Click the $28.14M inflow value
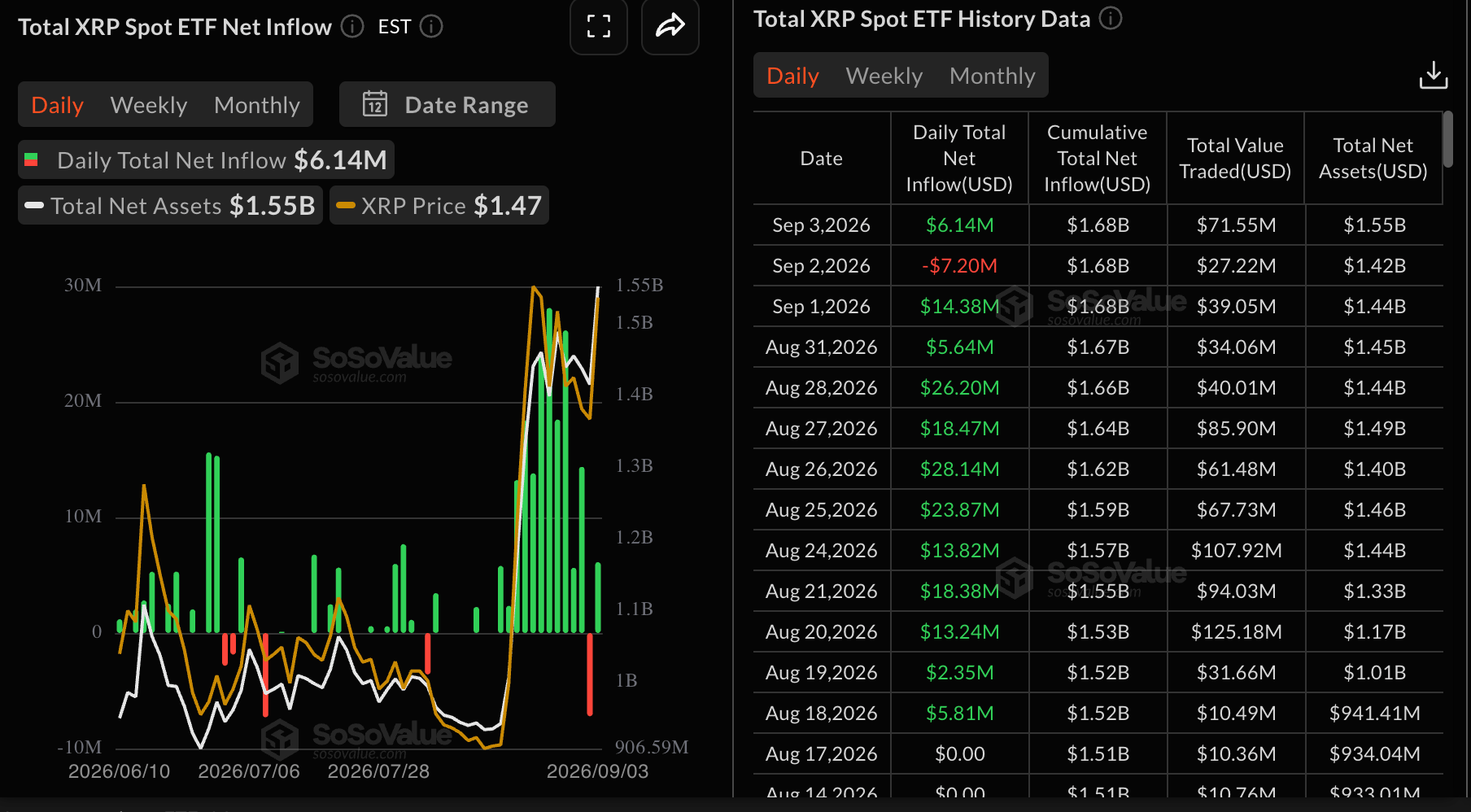The height and width of the screenshot is (812, 1471). point(960,469)
